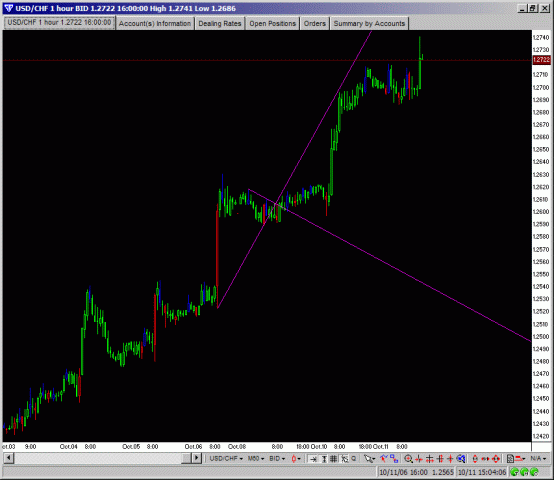
Task: Select the red crosshair tool icon
Action: point(450,459)
